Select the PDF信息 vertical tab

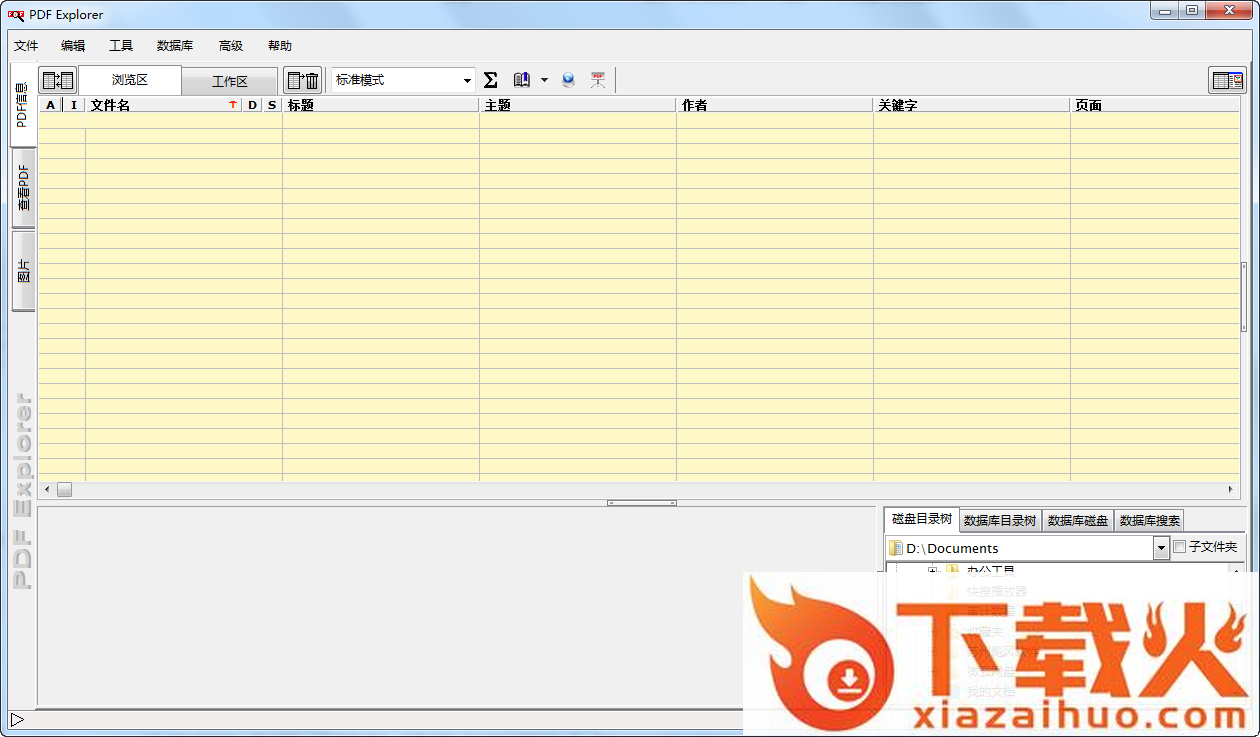23,105
